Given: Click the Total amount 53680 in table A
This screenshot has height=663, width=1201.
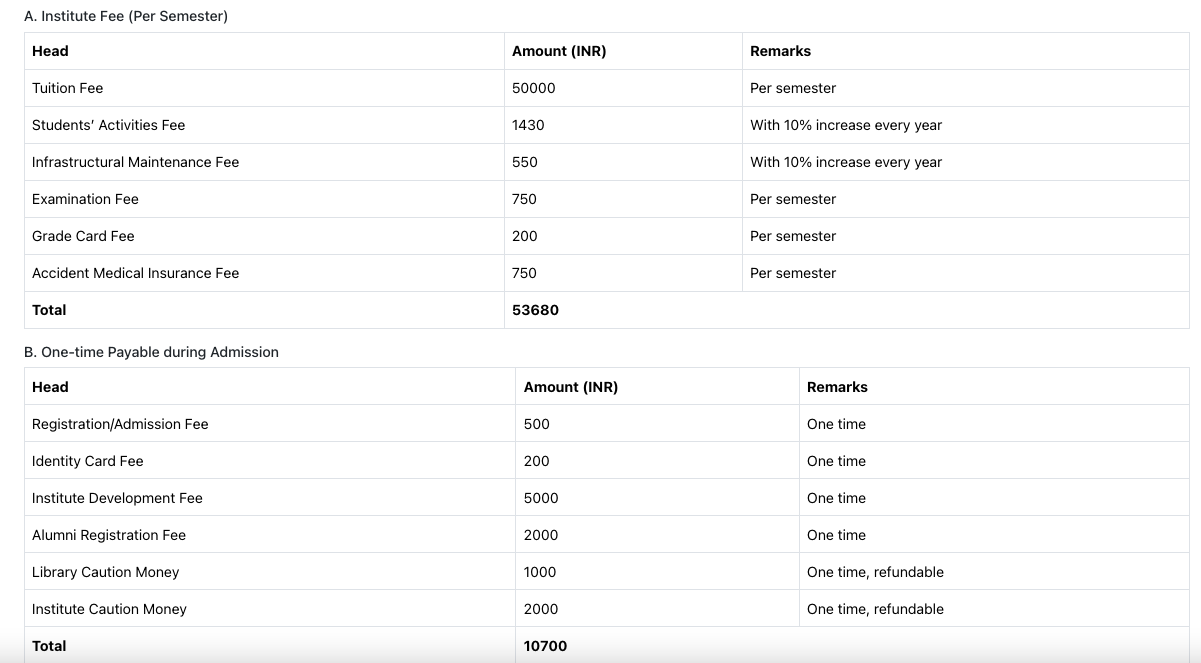Looking at the screenshot, I should pos(537,310).
